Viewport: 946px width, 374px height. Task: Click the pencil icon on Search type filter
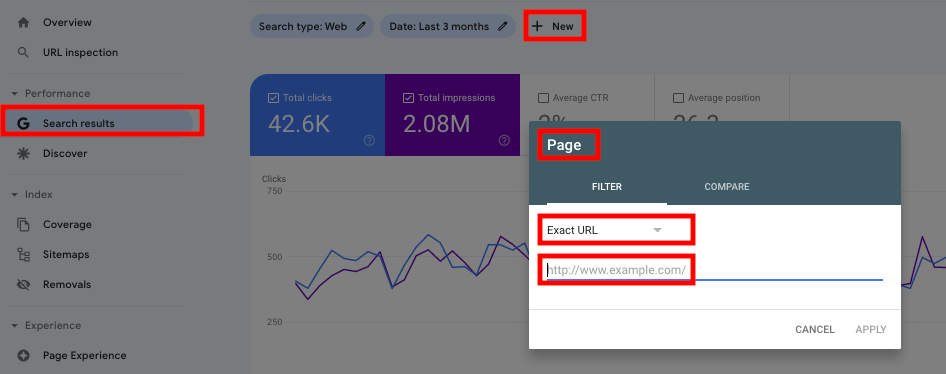pos(361,26)
